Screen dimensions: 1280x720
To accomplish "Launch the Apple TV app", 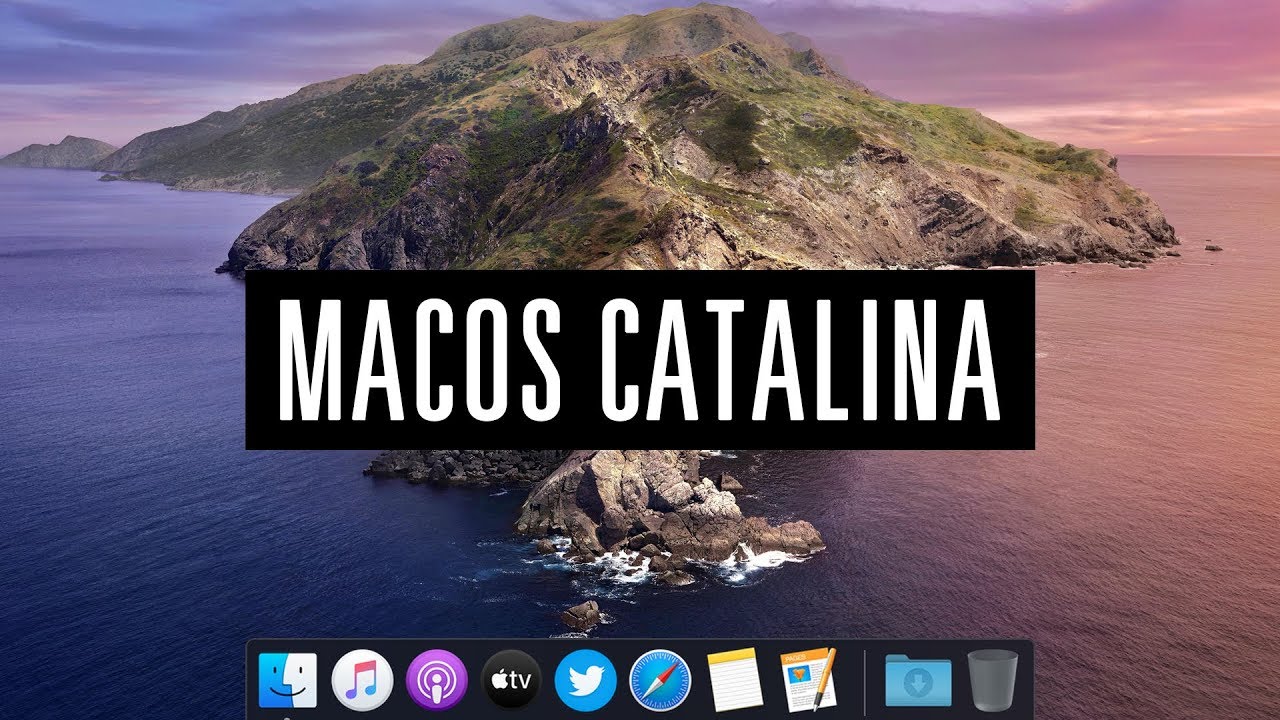I will point(511,680).
